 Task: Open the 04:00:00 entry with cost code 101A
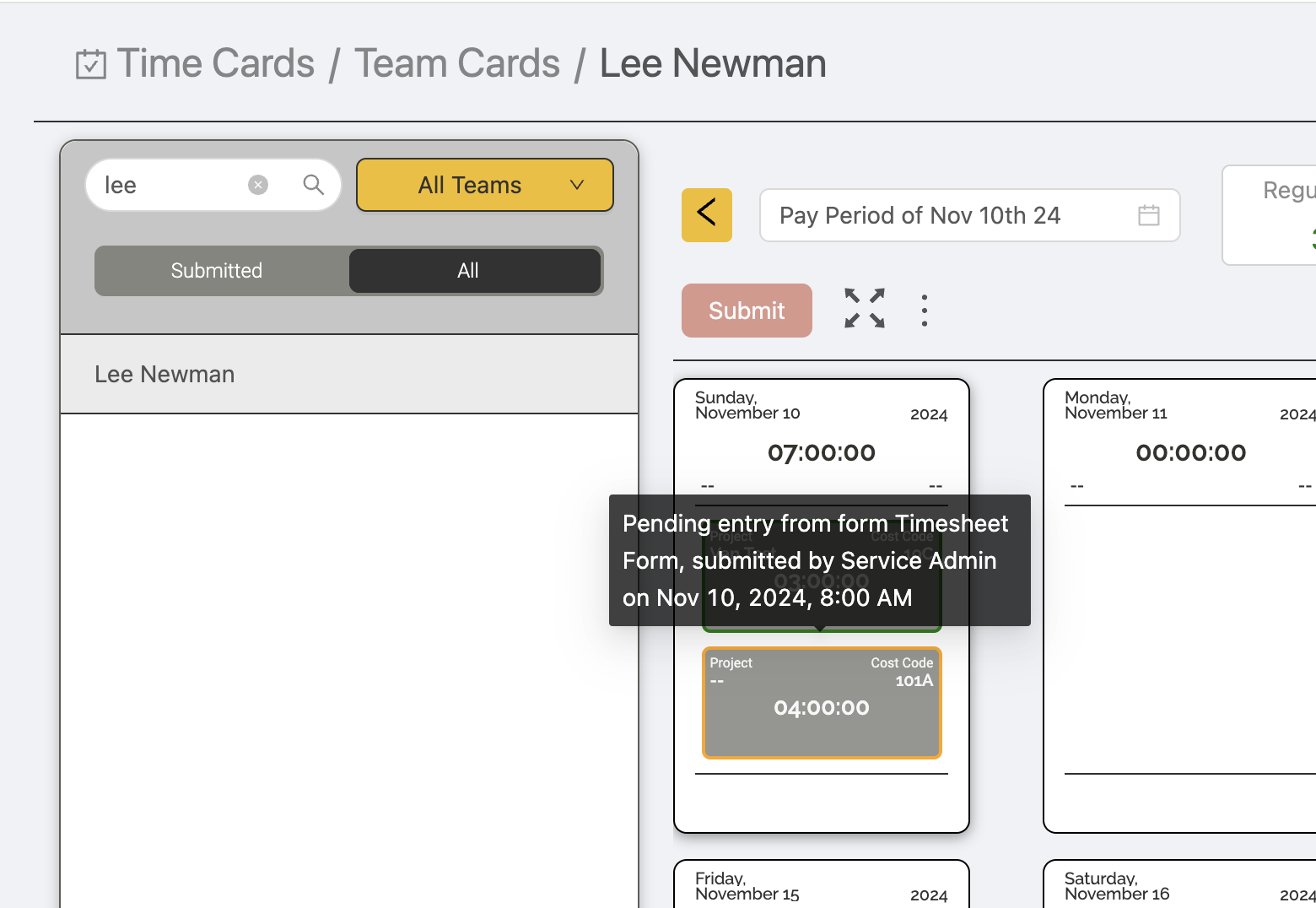click(822, 703)
